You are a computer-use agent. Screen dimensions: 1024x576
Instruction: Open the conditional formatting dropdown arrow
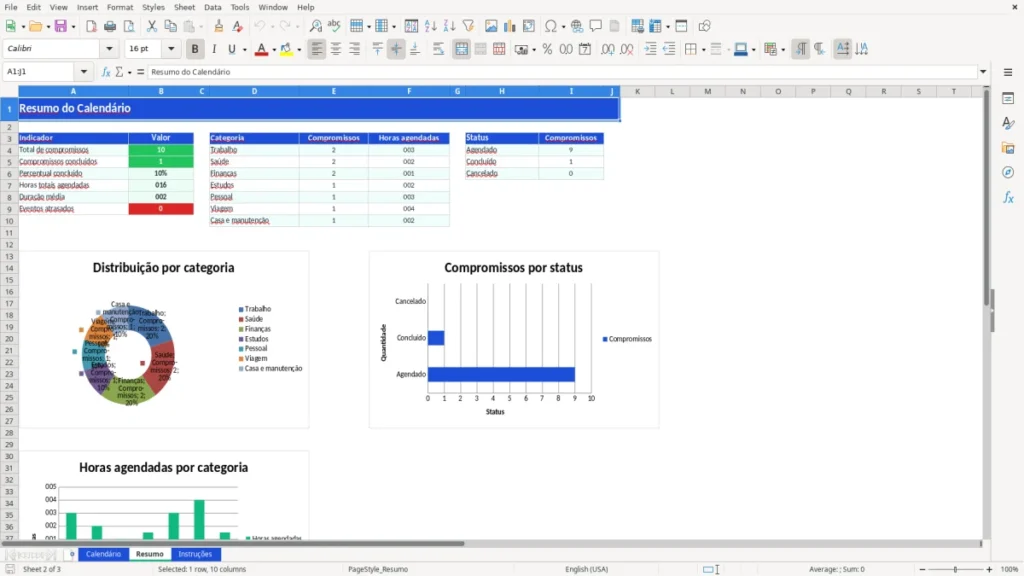coord(783,50)
